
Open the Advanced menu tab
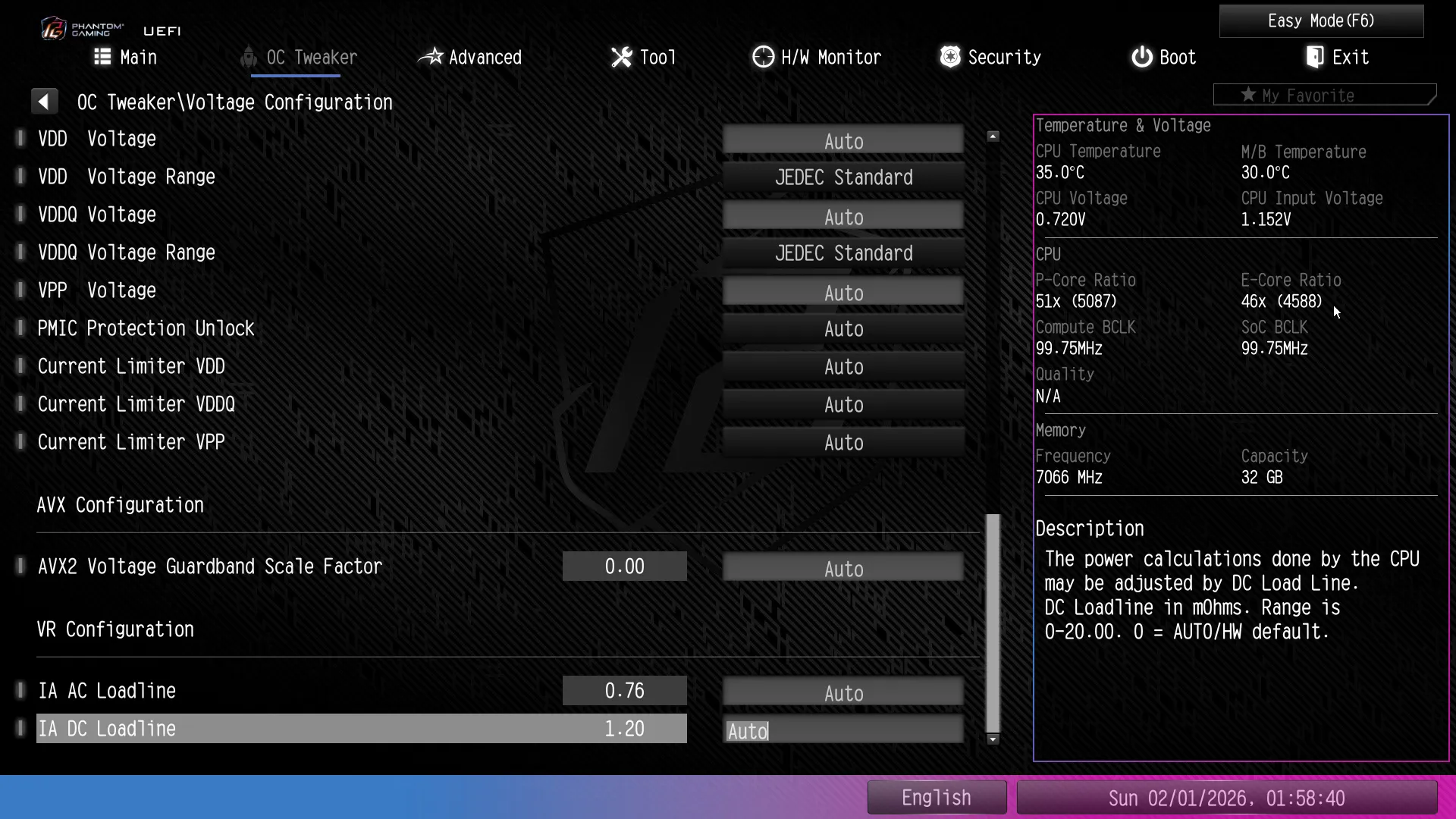pos(485,58)
